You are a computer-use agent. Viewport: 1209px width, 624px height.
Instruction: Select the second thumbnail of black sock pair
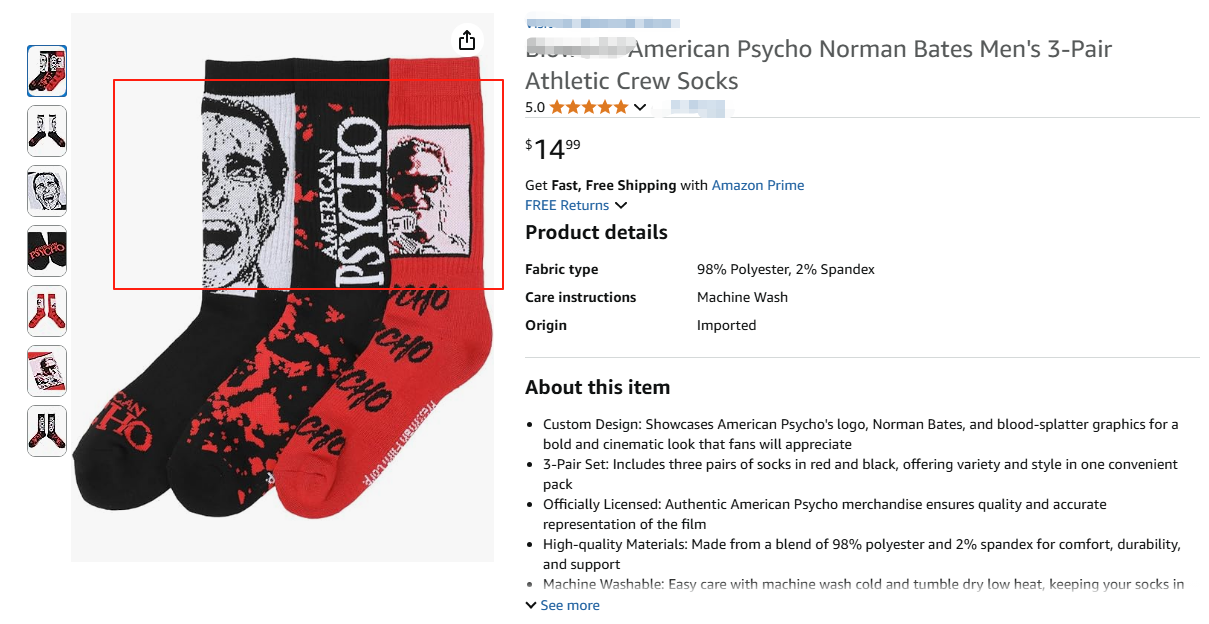(x=47, y=131)
